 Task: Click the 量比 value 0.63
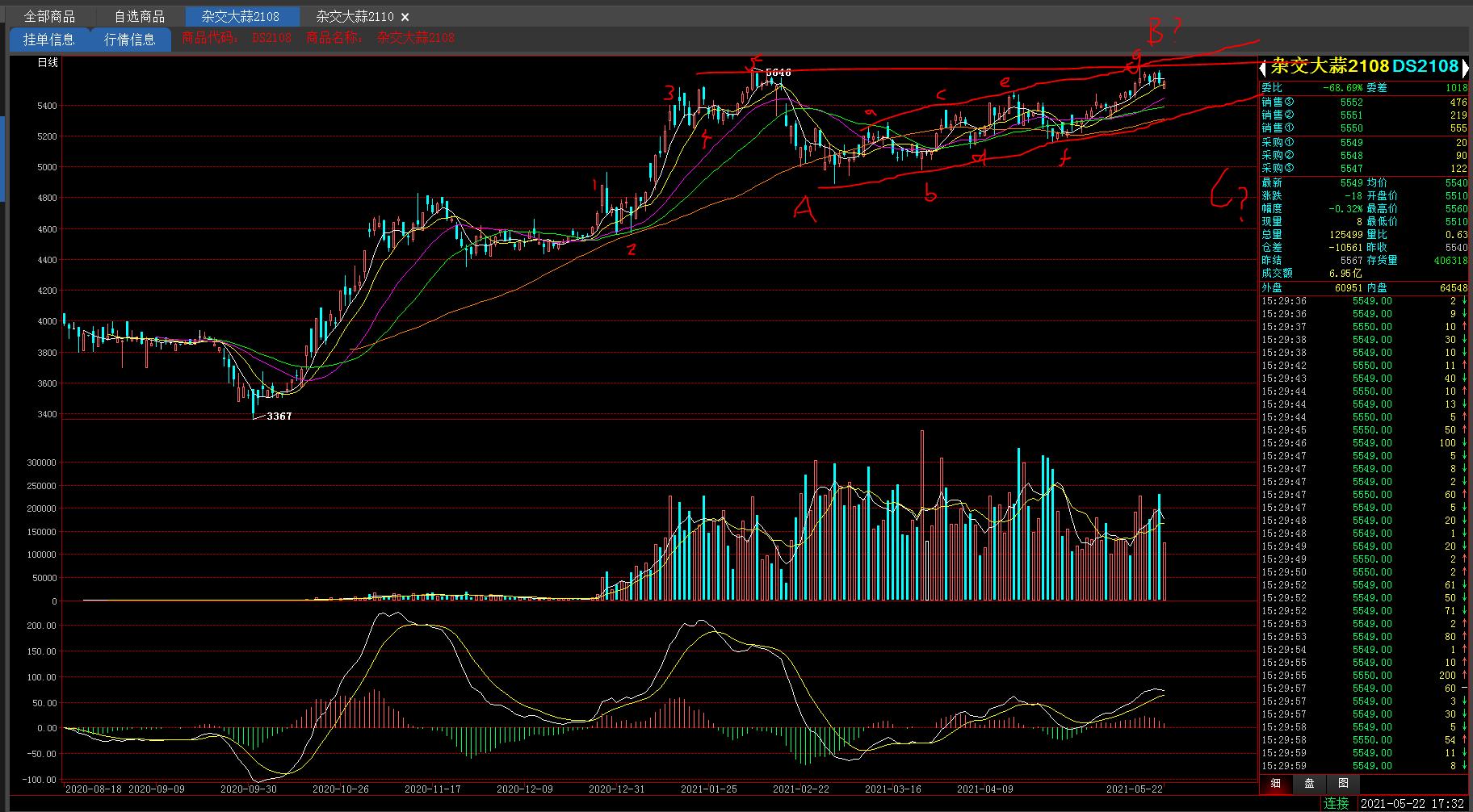point(1456,235)
